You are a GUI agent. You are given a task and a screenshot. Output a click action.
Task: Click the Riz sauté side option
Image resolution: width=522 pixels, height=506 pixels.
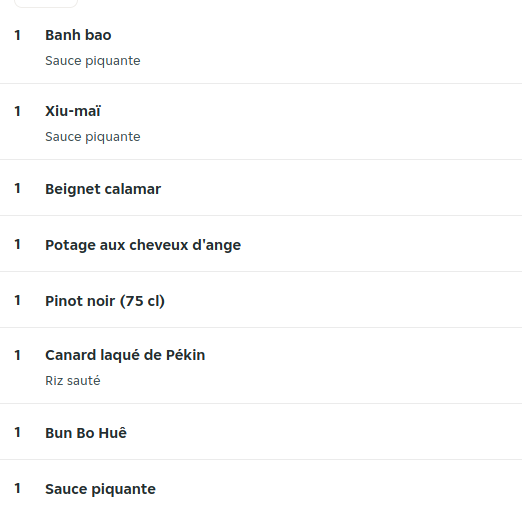73,381
